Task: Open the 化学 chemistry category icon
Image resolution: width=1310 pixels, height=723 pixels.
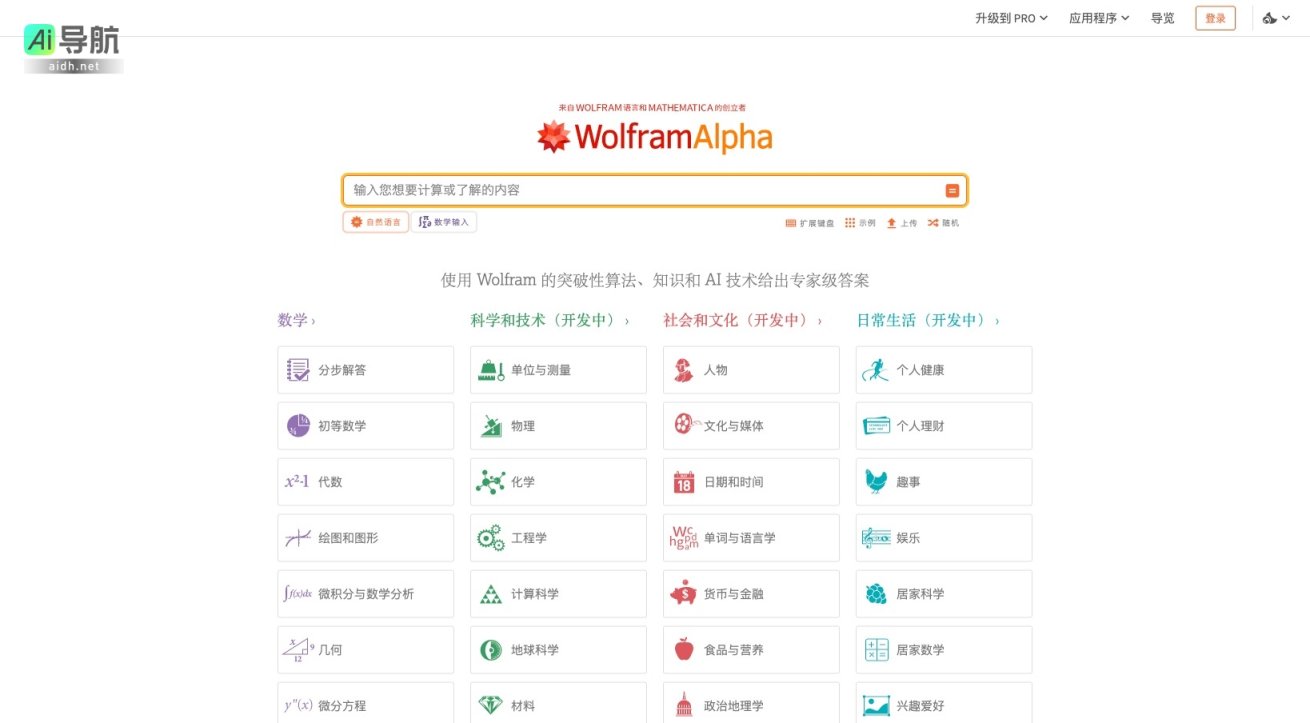Action: point(492,481)
